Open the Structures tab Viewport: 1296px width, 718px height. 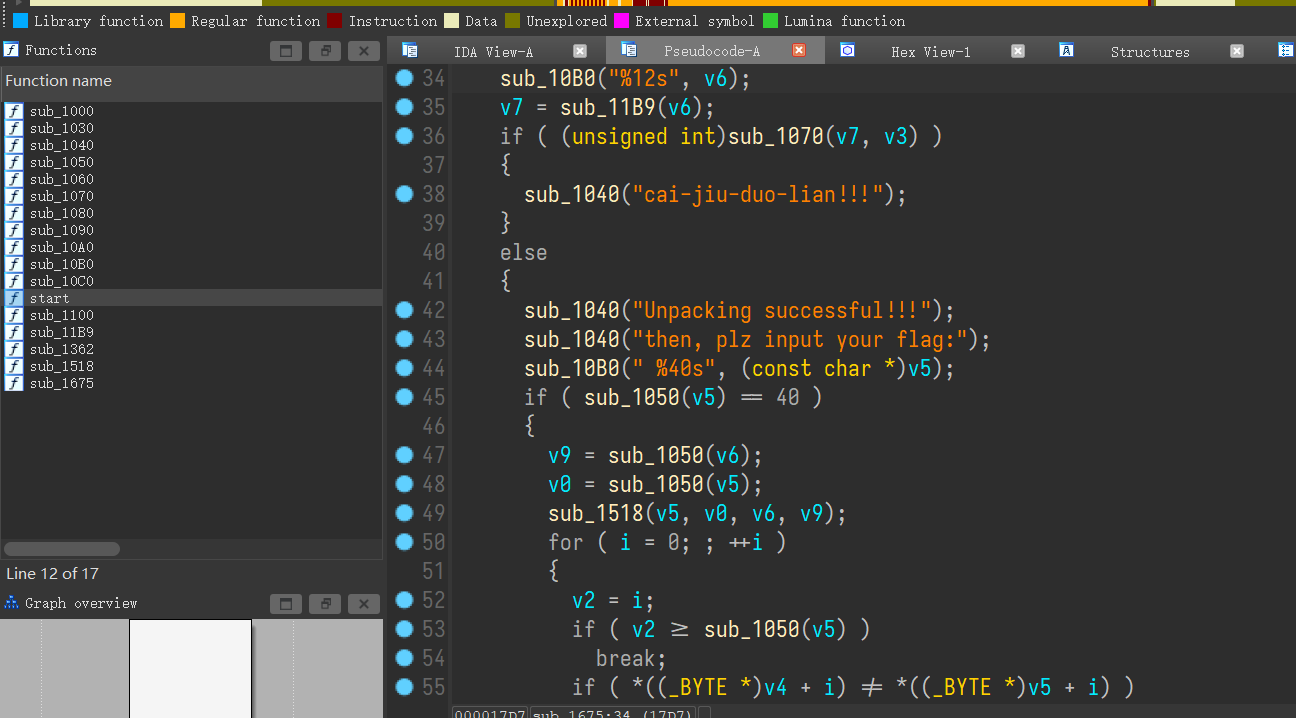tap(1149, 52)
